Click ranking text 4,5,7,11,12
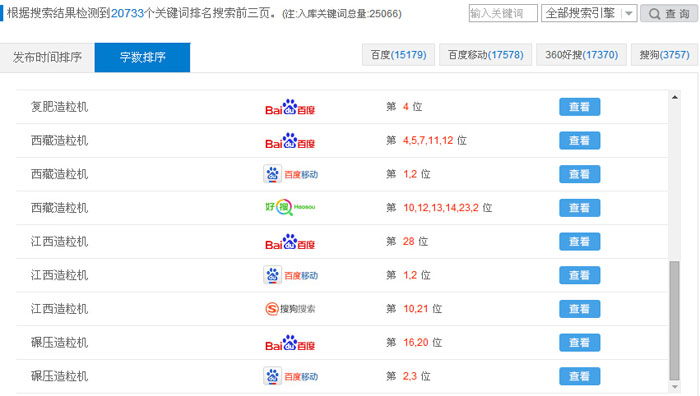The height and width of the screenshot is (396, 700). (x=428, y=141)
